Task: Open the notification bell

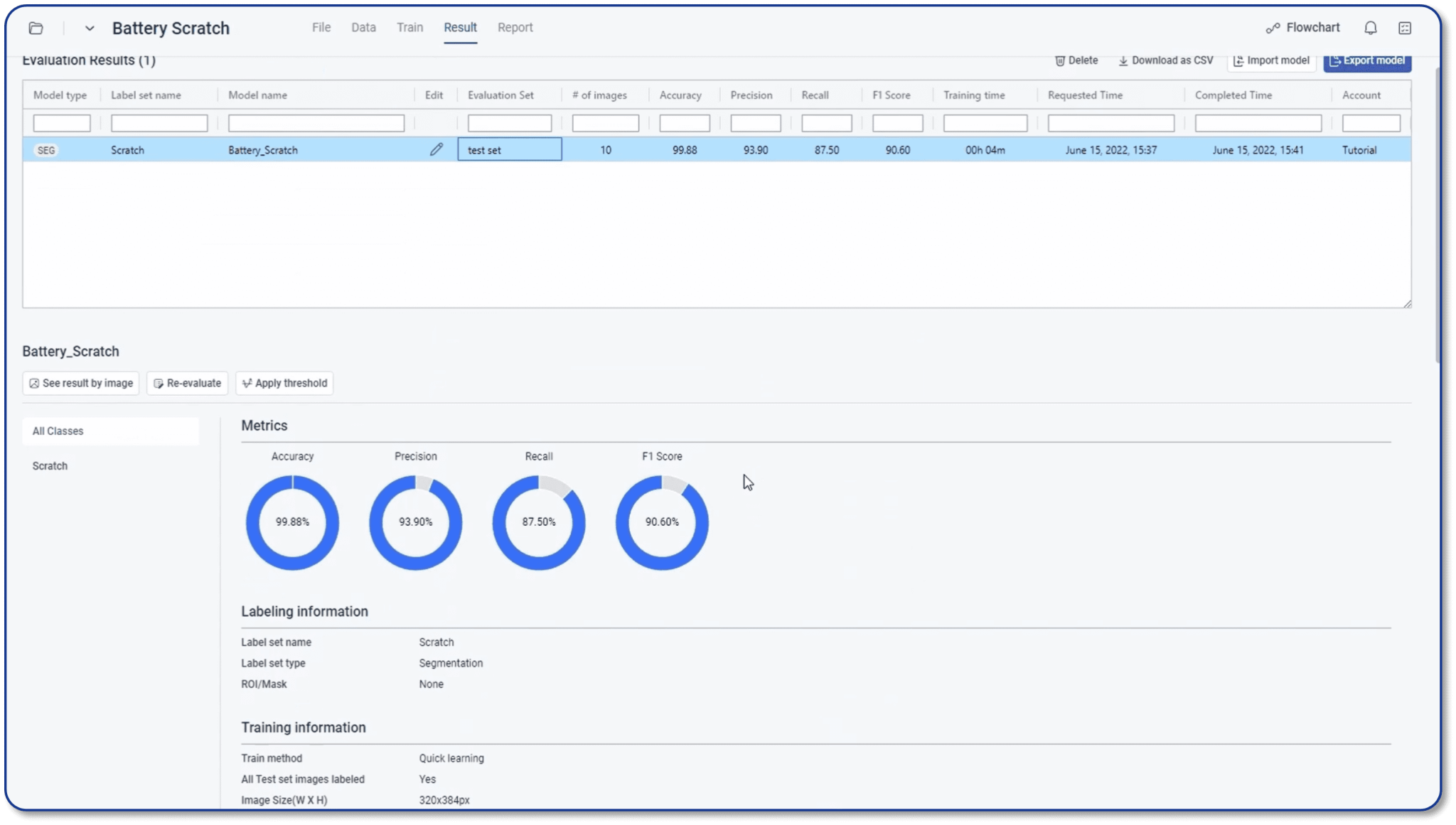Action: [1370, 28]
